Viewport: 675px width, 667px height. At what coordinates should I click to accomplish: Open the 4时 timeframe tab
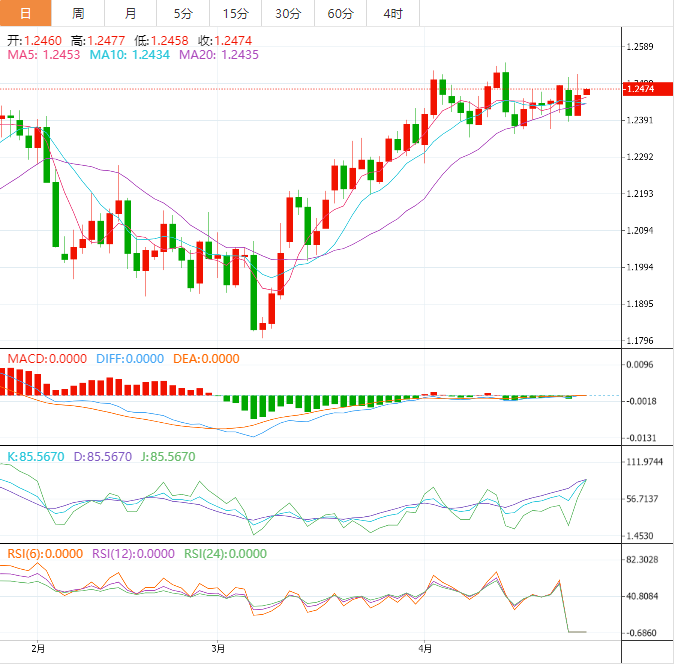coord(393,13)
